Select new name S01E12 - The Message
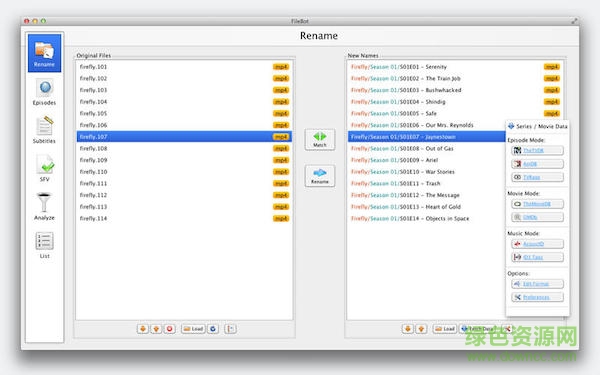 [x=427, y=195]
